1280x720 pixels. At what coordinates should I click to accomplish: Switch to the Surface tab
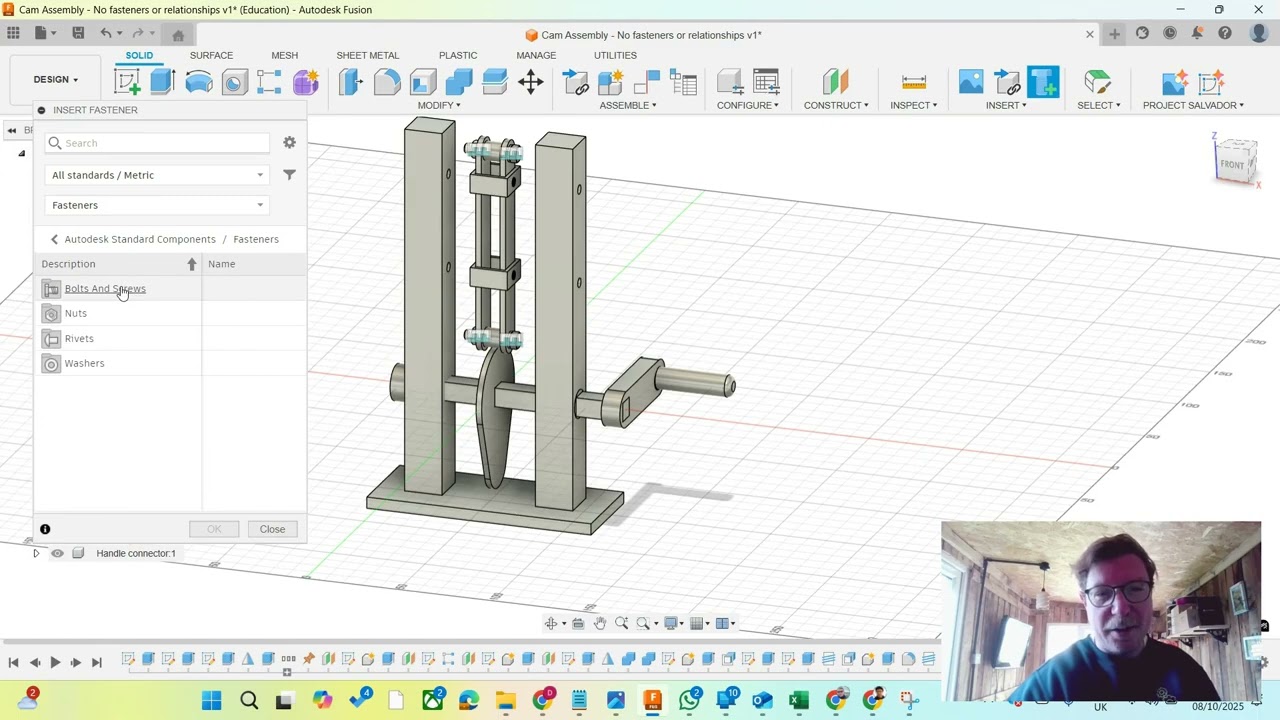pos(211,55)
